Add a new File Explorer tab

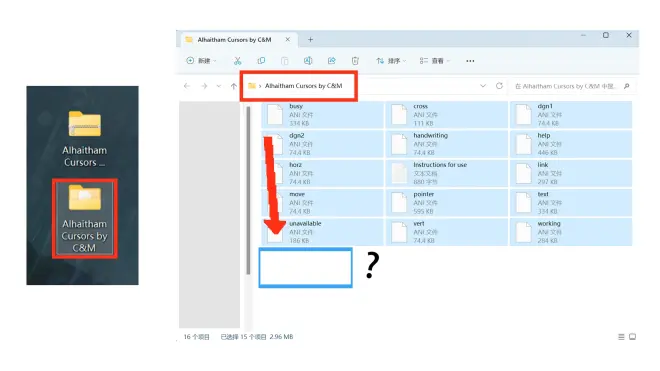click(310, 40)
